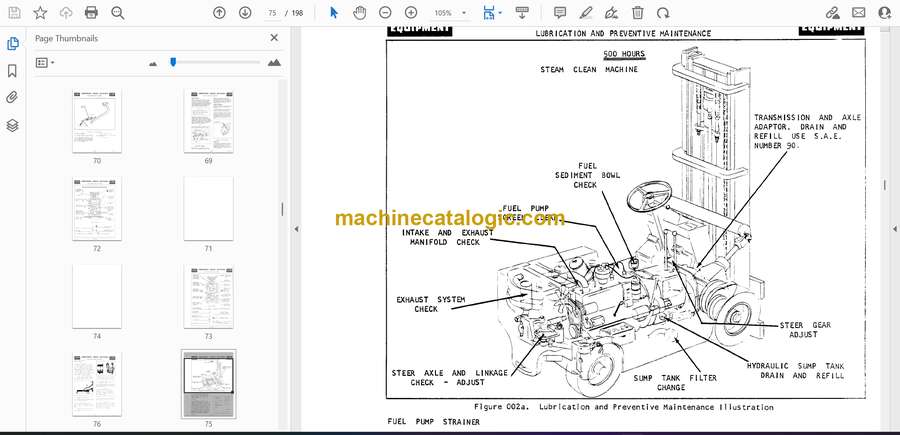
Task: Select the current page 75 thumbnail
Action: click(x=208, y=384)
